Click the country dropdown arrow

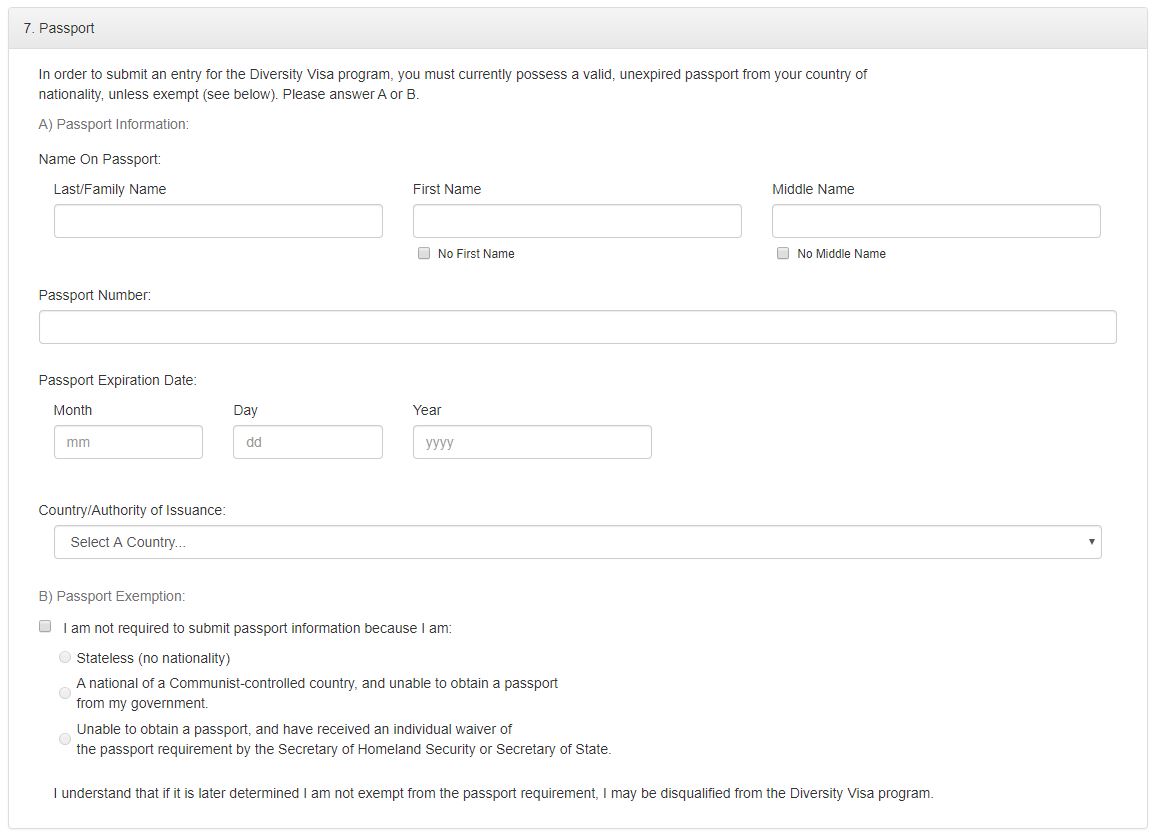coord(1091,542)
